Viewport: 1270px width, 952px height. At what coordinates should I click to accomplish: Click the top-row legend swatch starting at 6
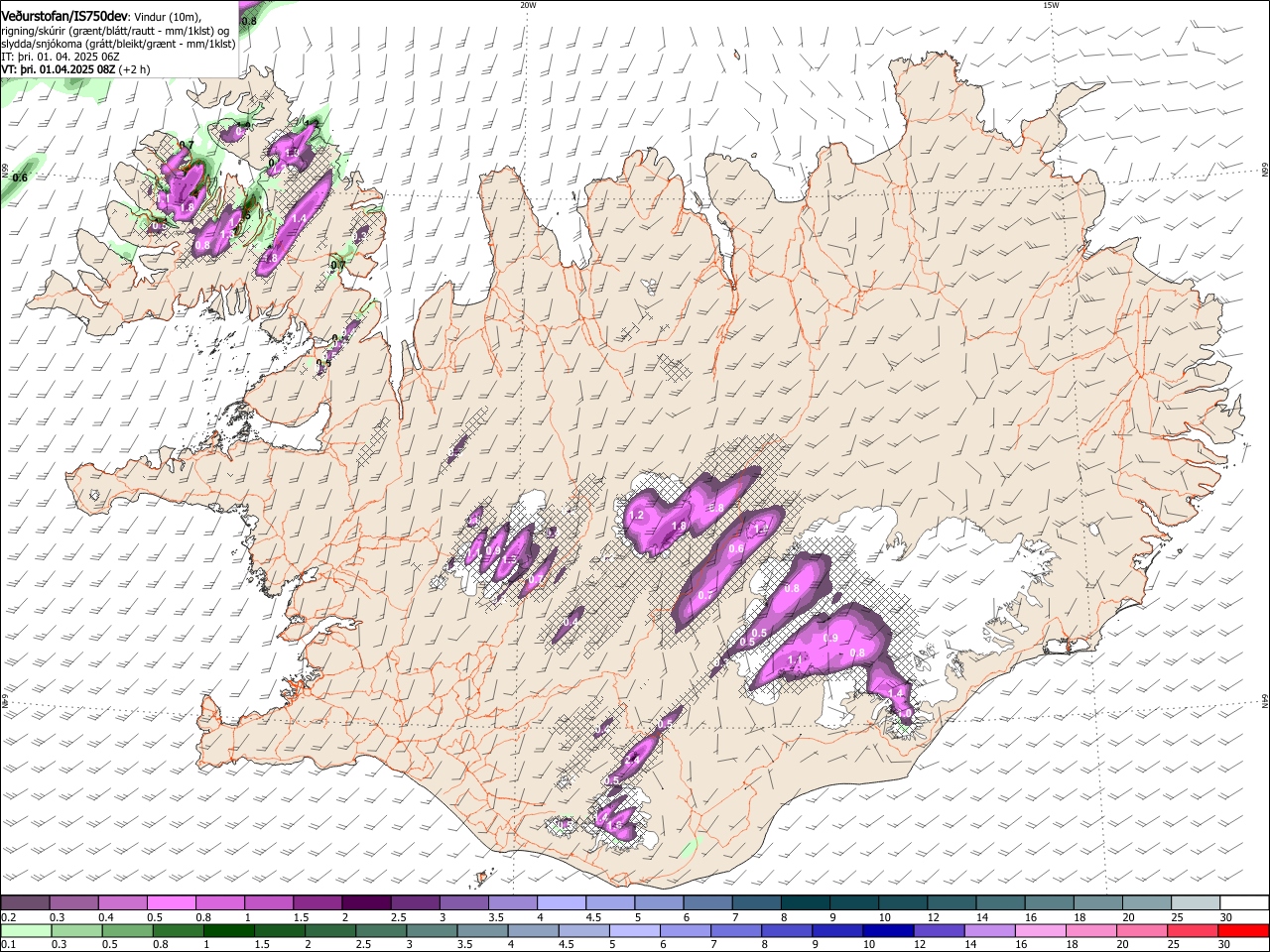click(x=705, y=903)
